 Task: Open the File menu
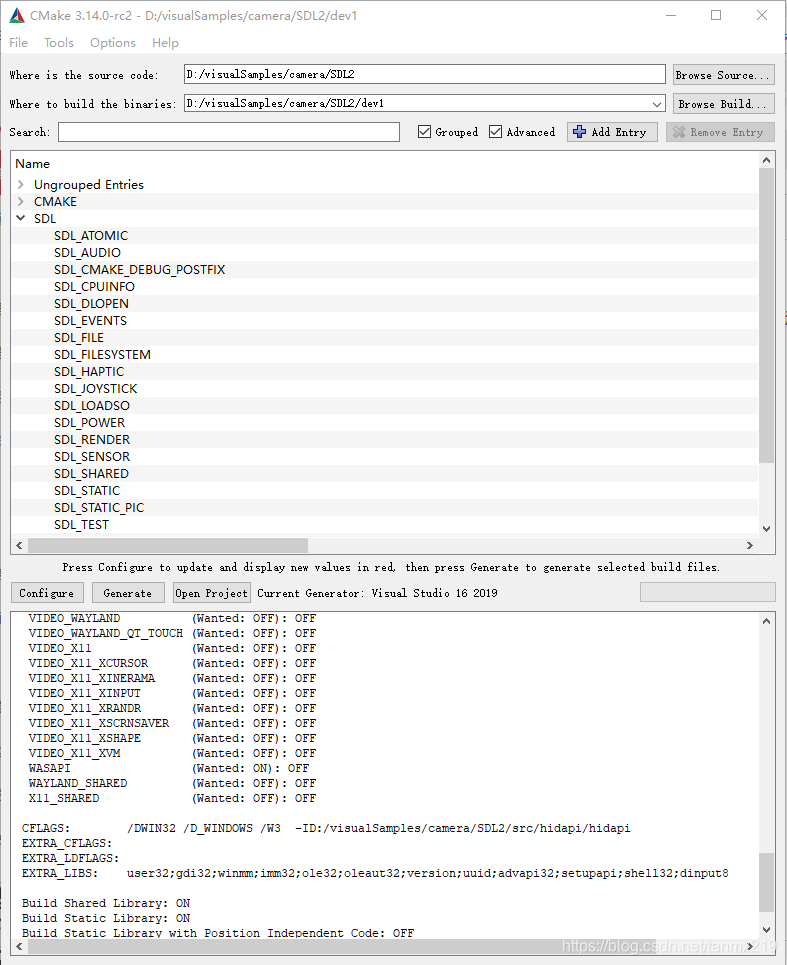[x=18, y=42]
